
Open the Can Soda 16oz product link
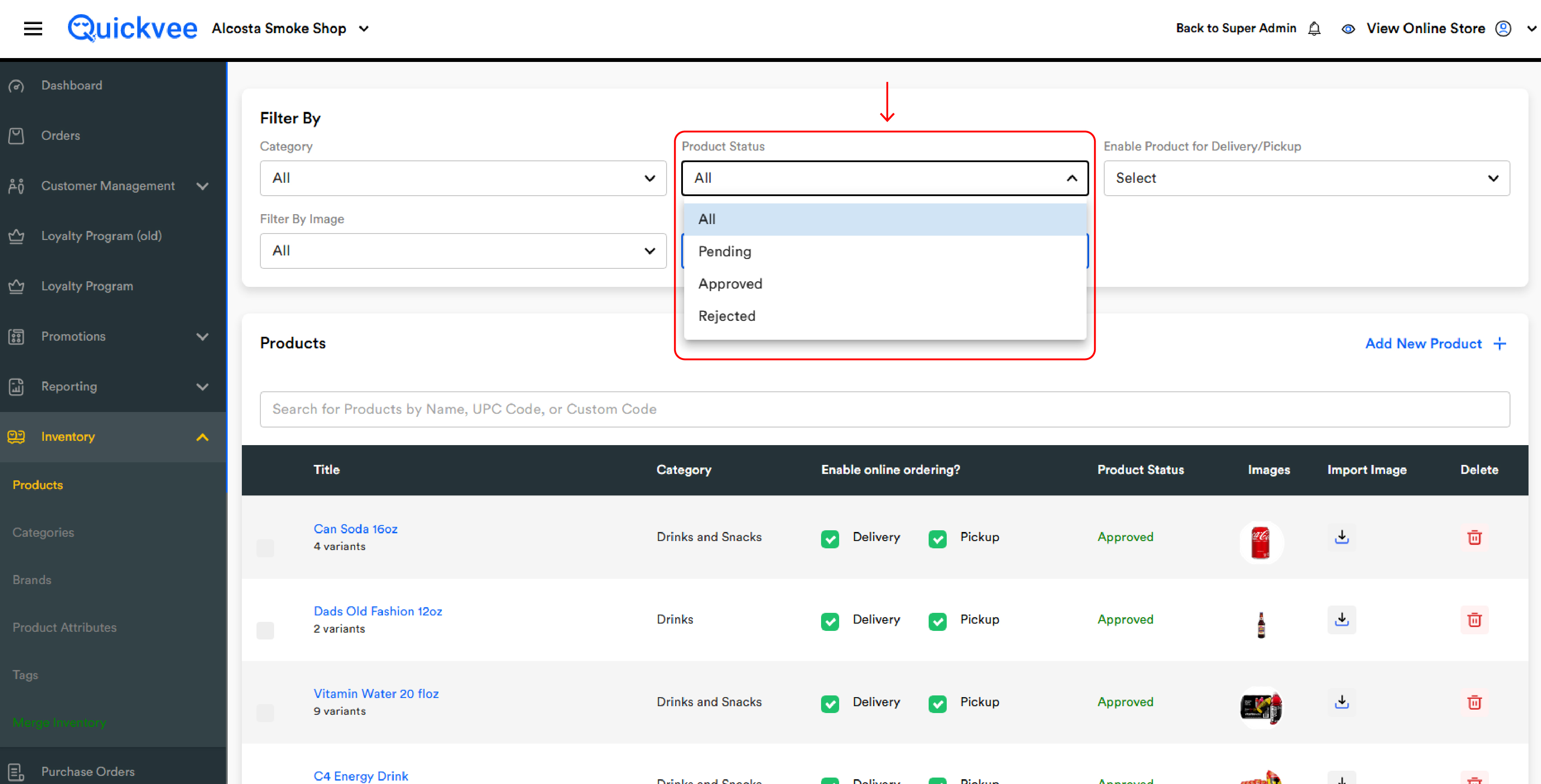(x=355, y=529)
